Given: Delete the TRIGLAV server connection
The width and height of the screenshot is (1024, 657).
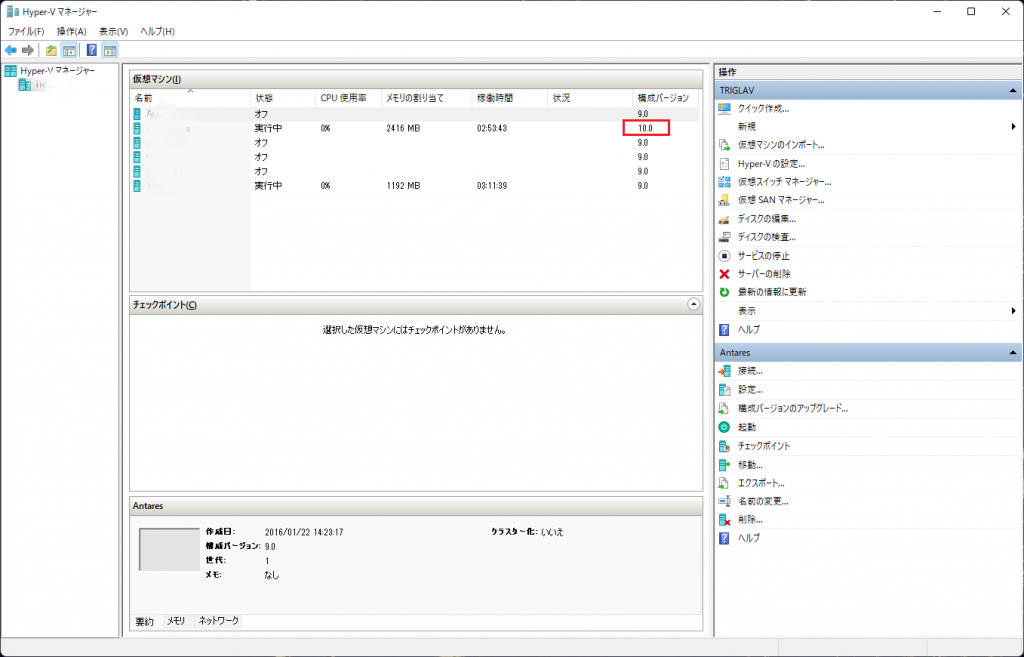Looking at the screenshot, I should (763, 274).
